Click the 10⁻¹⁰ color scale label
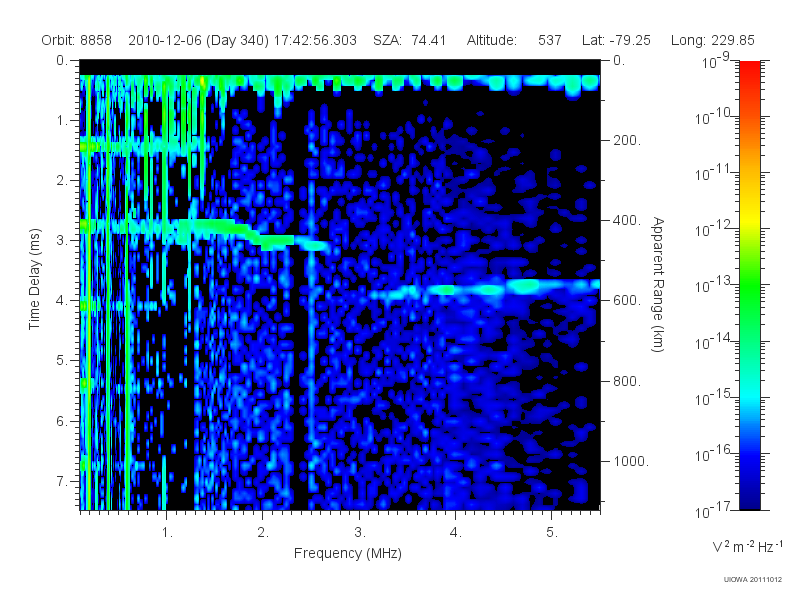This screenshot has height=600, width=800. pos(714,116)
